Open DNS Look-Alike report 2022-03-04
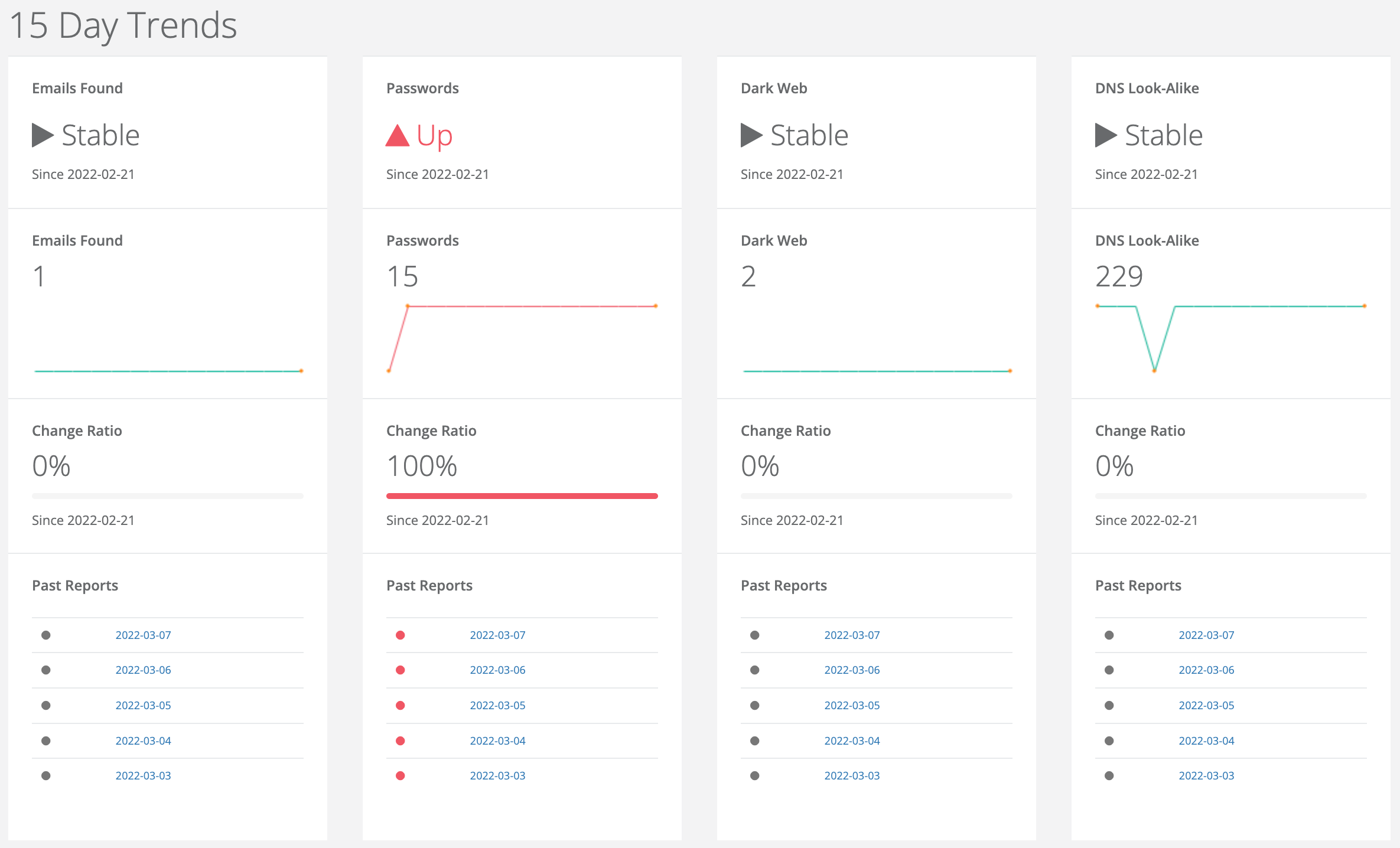The width and height of the screenshot is (1400, 848). (x=1207, y=741)
